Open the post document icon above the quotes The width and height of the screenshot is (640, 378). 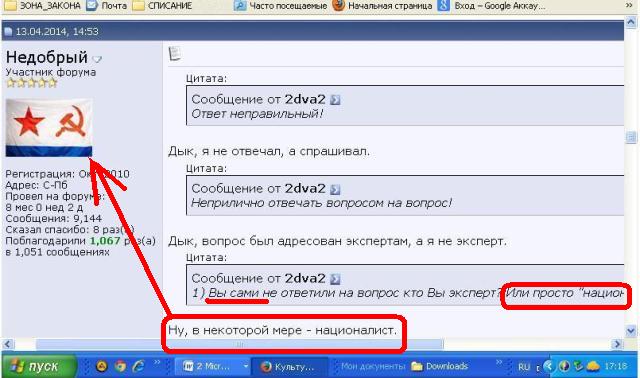(175, 53)
